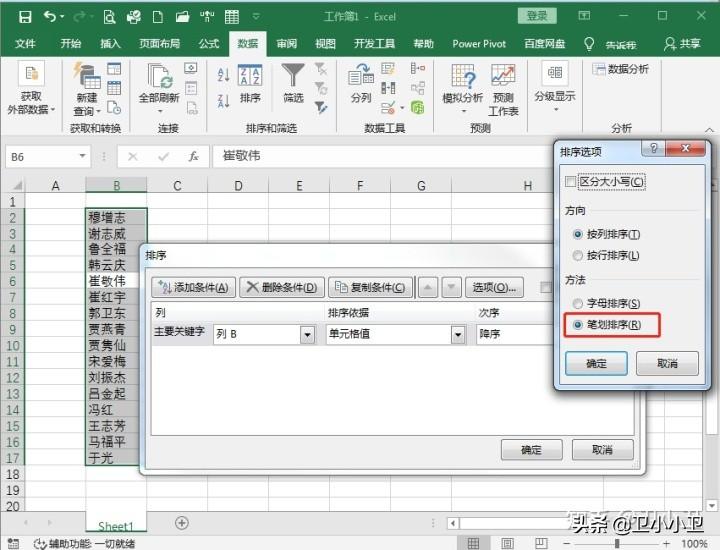The image size is (720, 550).
Task: Switch to Normal view icon in status bar
Action: [473, 544]
